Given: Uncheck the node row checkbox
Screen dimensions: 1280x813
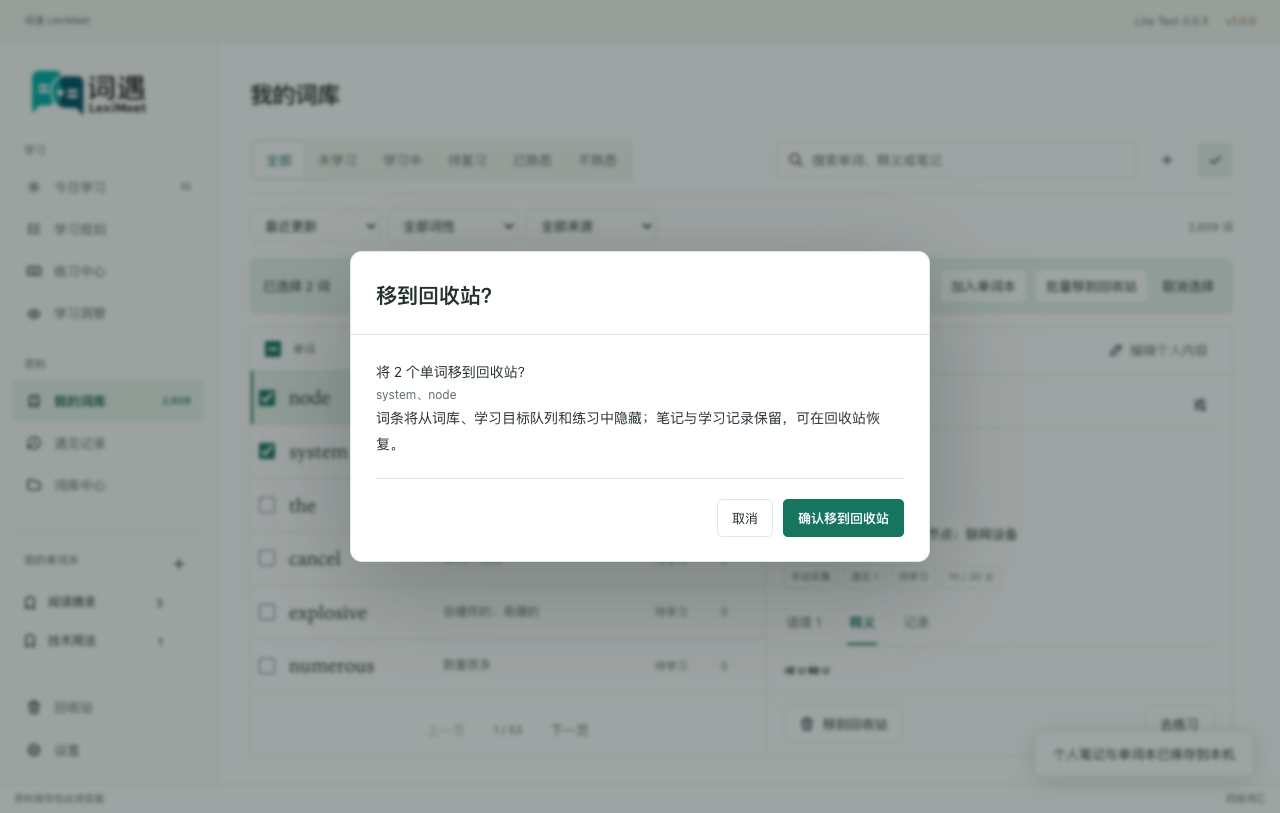Looking at the screenshot, I should [x=267, y=398].
